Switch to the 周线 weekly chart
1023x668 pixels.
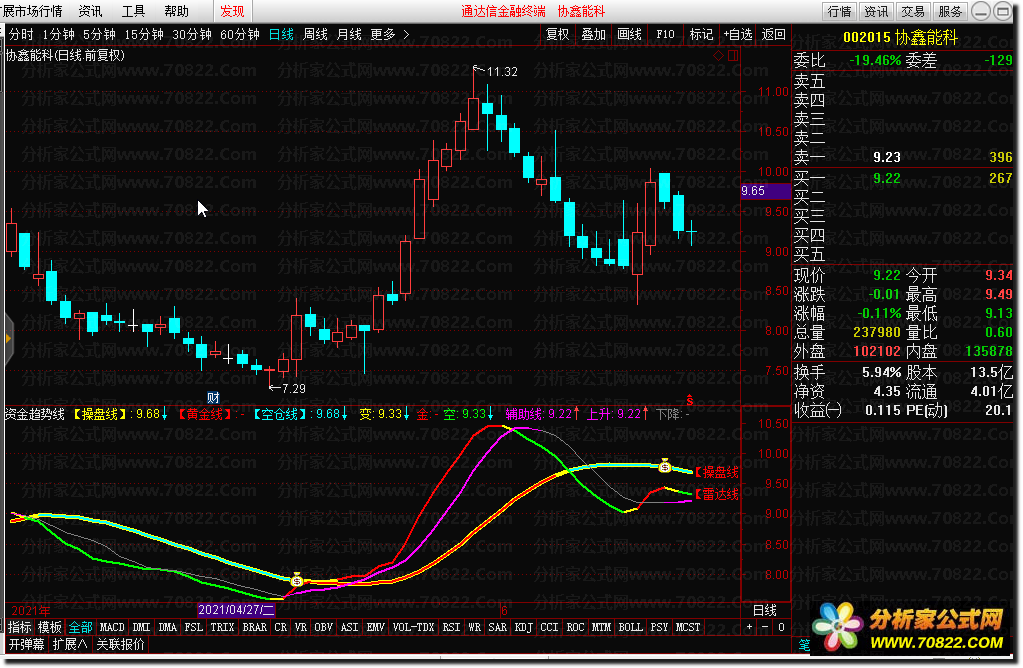315,35
